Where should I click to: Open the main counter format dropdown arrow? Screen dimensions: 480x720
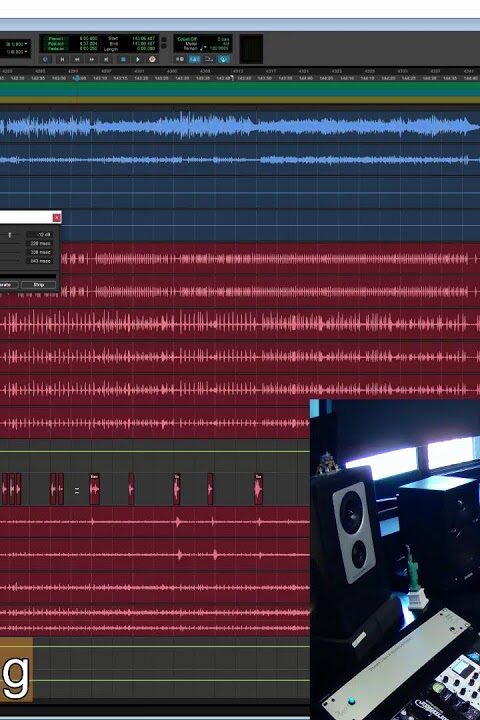click(x=26, y=44)
